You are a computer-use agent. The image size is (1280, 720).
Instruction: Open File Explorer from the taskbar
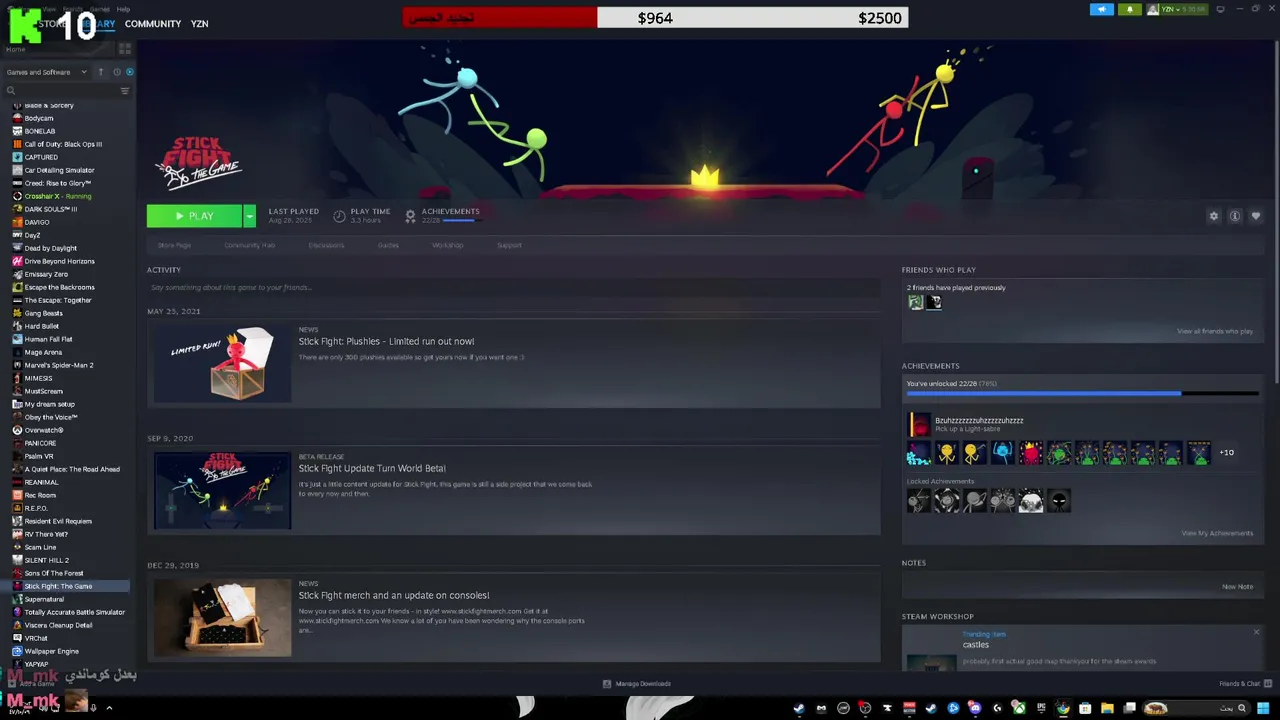(1107, 709)
